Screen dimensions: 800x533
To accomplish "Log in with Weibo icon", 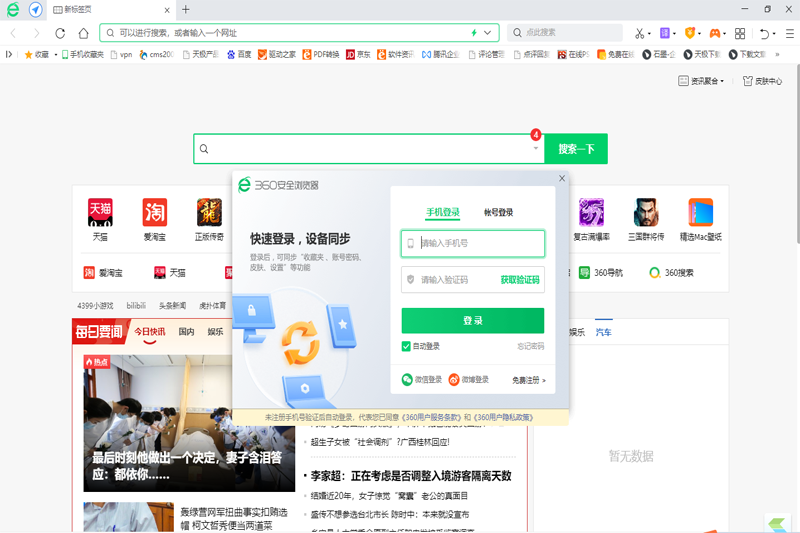I will pyautogui.click(x=454, y=380).
